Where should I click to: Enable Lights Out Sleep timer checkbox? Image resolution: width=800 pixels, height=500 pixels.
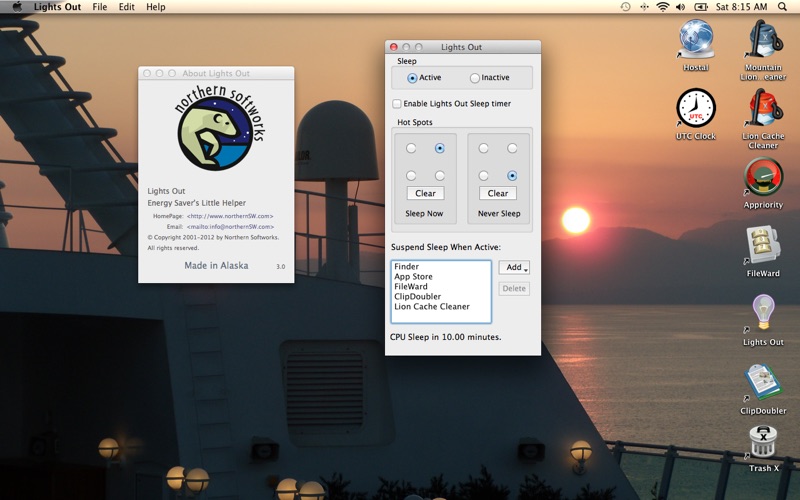[x=396, y=104]
